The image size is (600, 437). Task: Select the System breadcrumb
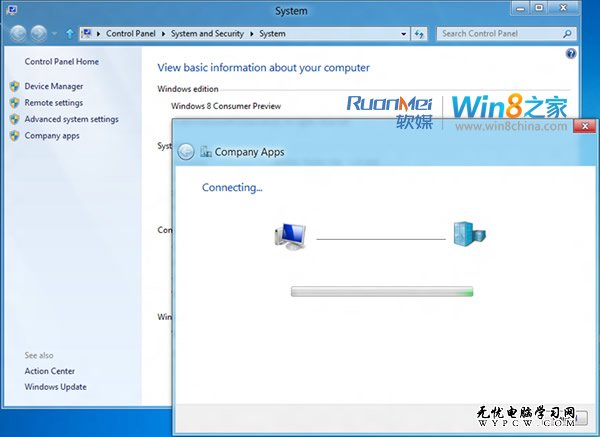(x=272, y=34)
